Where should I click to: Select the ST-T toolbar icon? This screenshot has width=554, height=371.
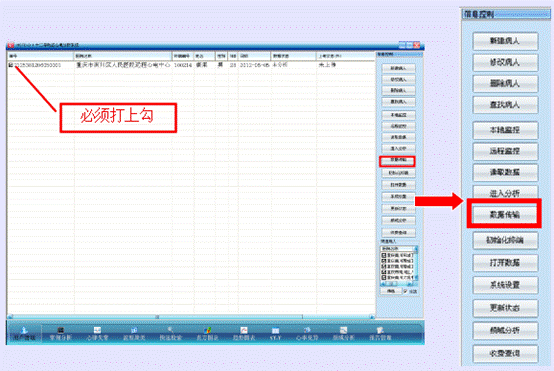pyautogui.click(x=275, y=334)
